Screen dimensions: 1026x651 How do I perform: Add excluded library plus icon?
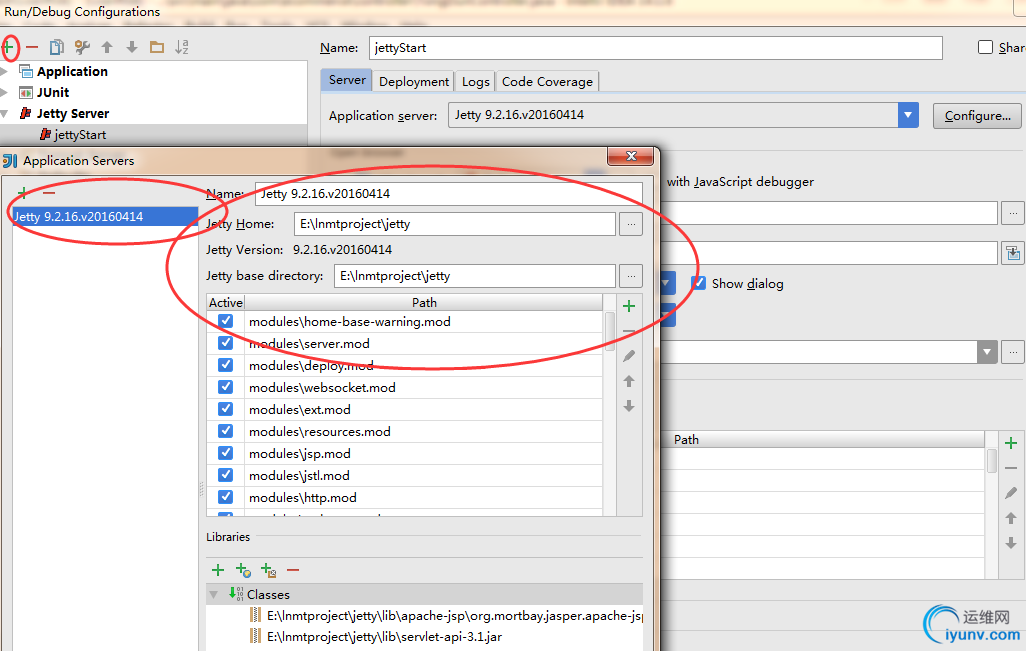coord(268,571)
